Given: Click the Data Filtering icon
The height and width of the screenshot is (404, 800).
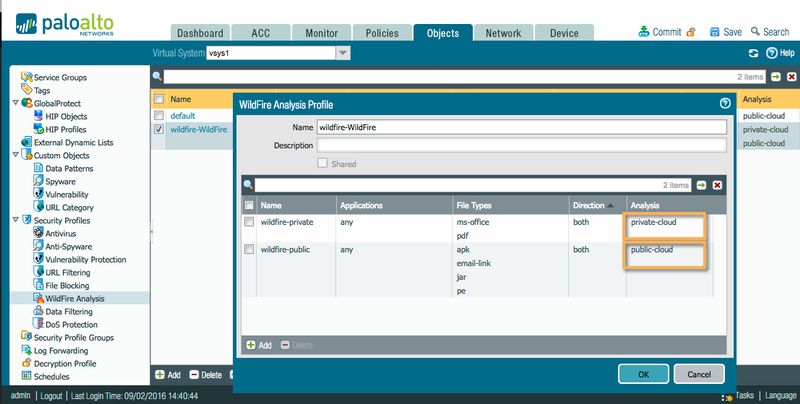Looking at the screenshot, I should [x=38, y=311].
